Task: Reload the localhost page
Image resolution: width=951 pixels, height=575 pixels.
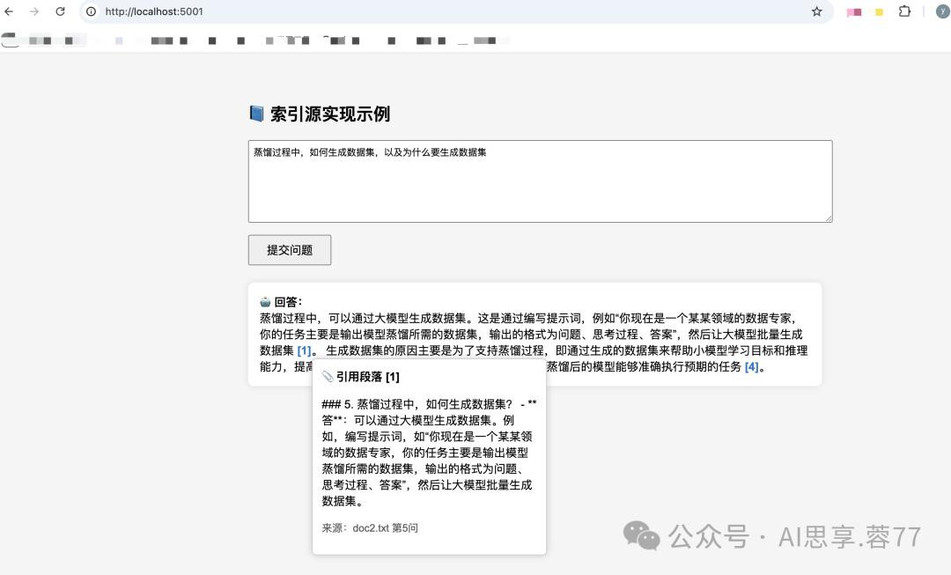Action: pyautogui.click(x=60, y=12)
